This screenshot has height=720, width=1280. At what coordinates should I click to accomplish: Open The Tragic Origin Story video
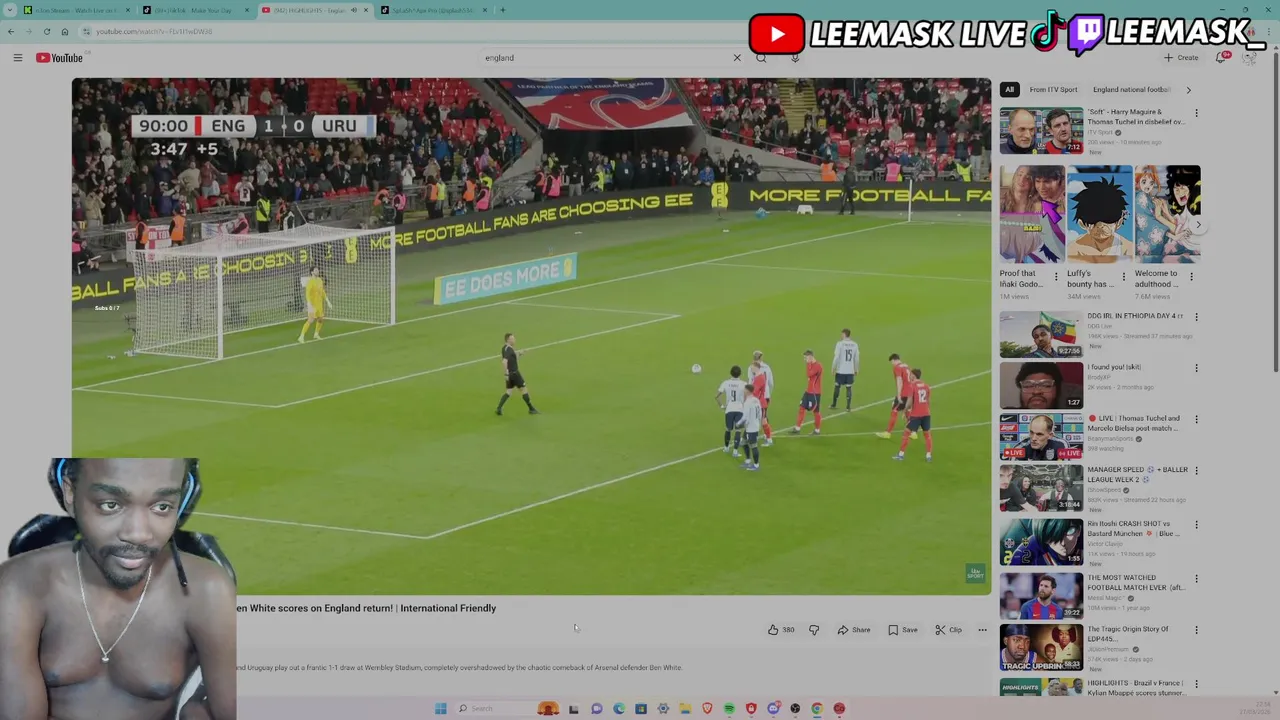coord(1041,647)
